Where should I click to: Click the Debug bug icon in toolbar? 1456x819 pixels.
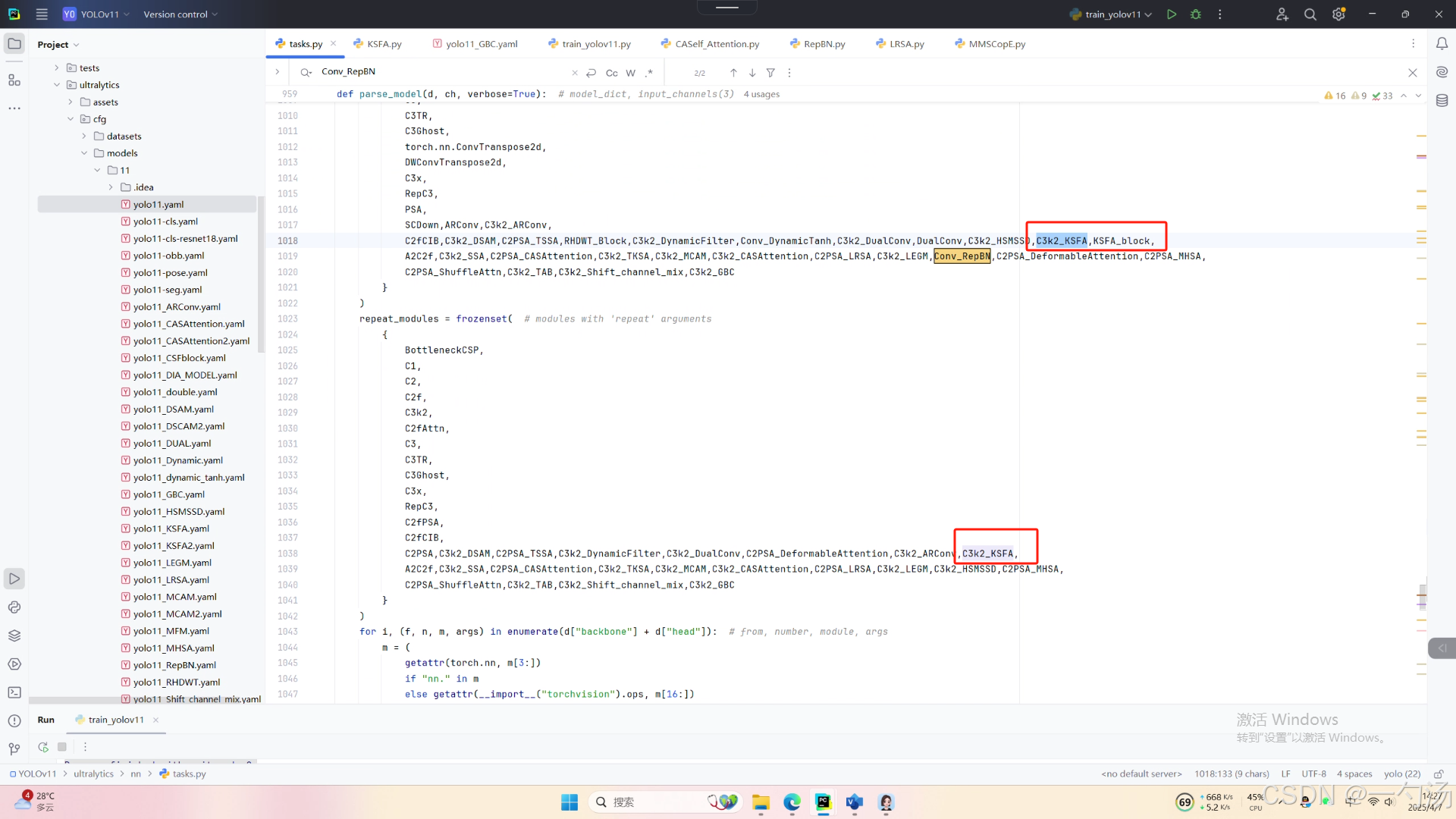(x=1196, y=14)
